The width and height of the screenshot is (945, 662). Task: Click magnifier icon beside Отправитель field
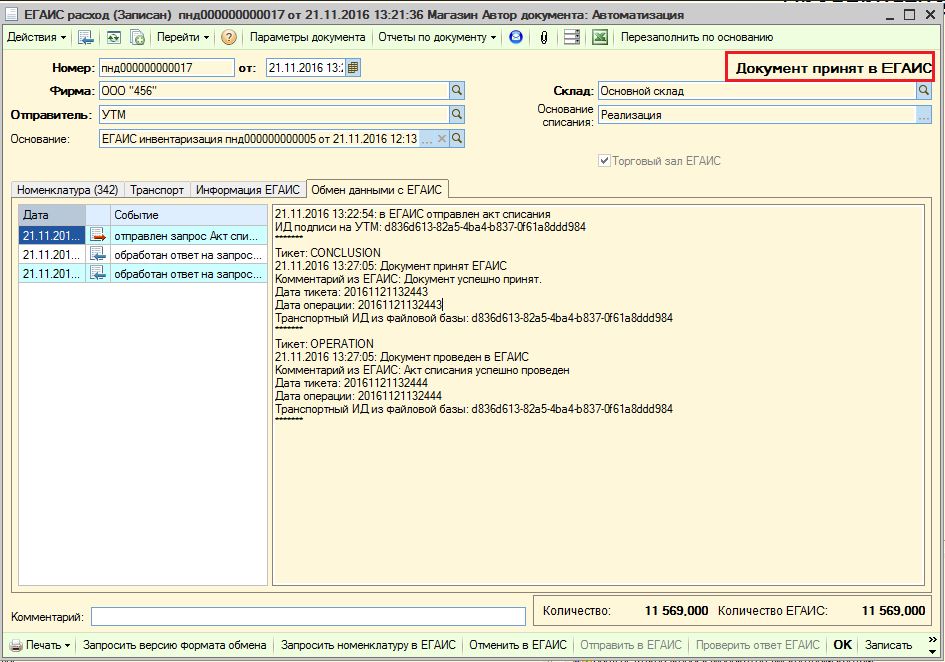pyautogui.click(x=457, y=114)
